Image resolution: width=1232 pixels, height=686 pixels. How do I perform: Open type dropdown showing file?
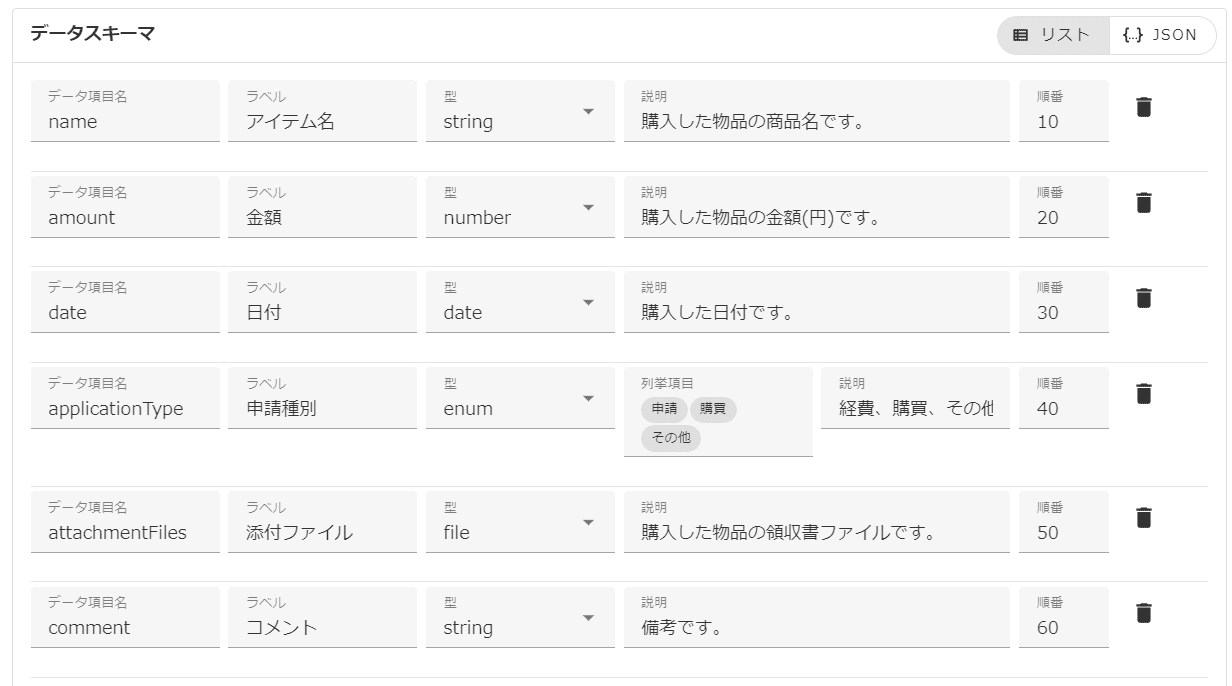pos(588,522)
